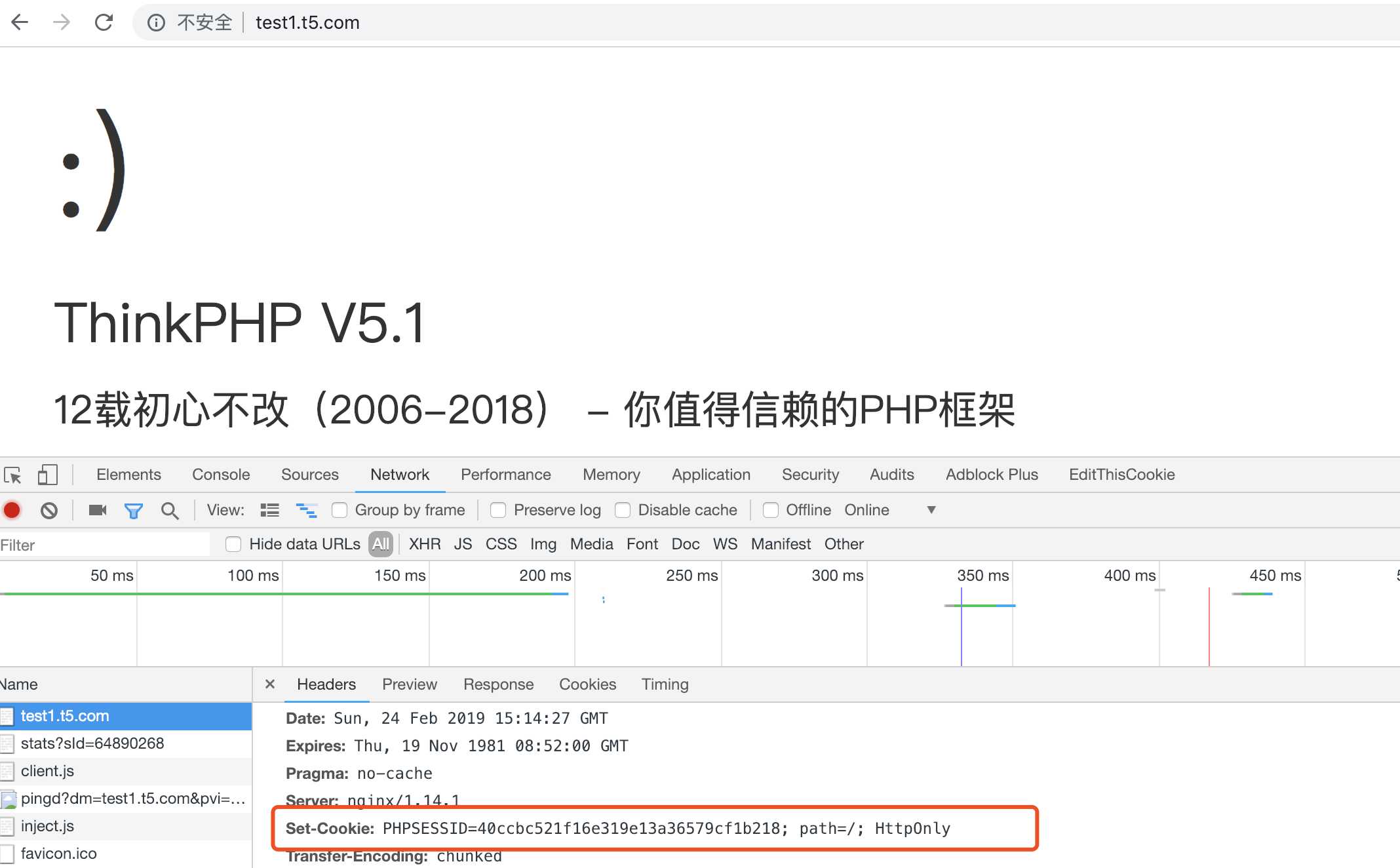Click the Set-Cookie PHPSESSID header value
The height and width of the screenshot is (868, 1400).
click(666, 829)
